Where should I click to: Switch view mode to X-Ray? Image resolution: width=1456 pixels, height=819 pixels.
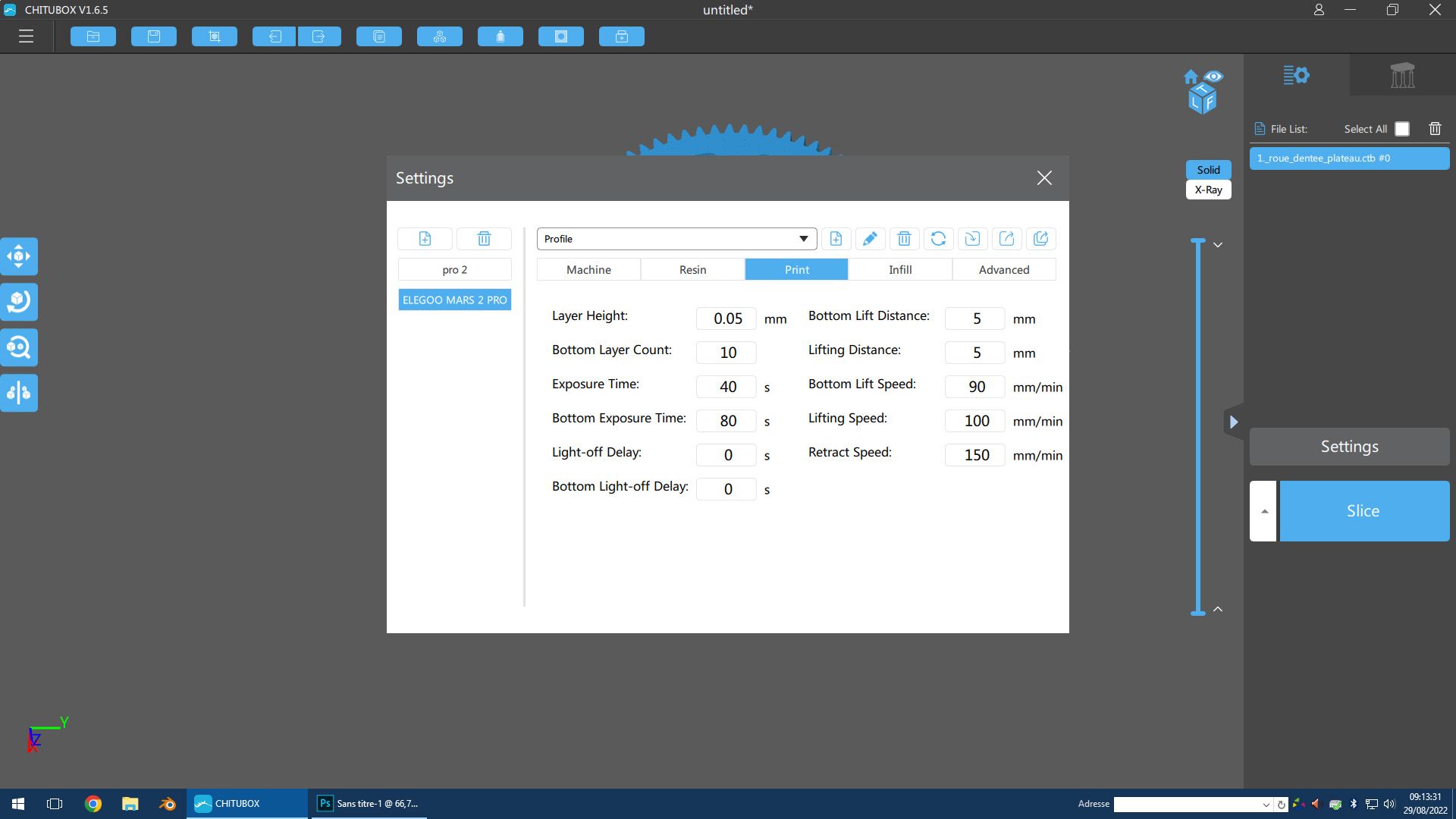[1208, 190]
